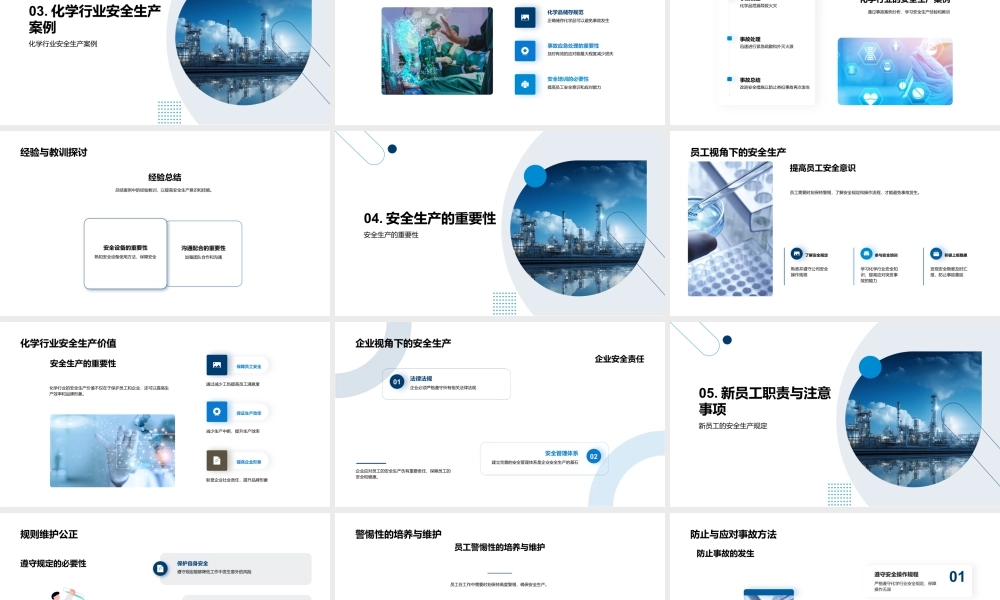Click document icon beside 保护自身安全
This screenshot has height=600, width=1000.
161,568
